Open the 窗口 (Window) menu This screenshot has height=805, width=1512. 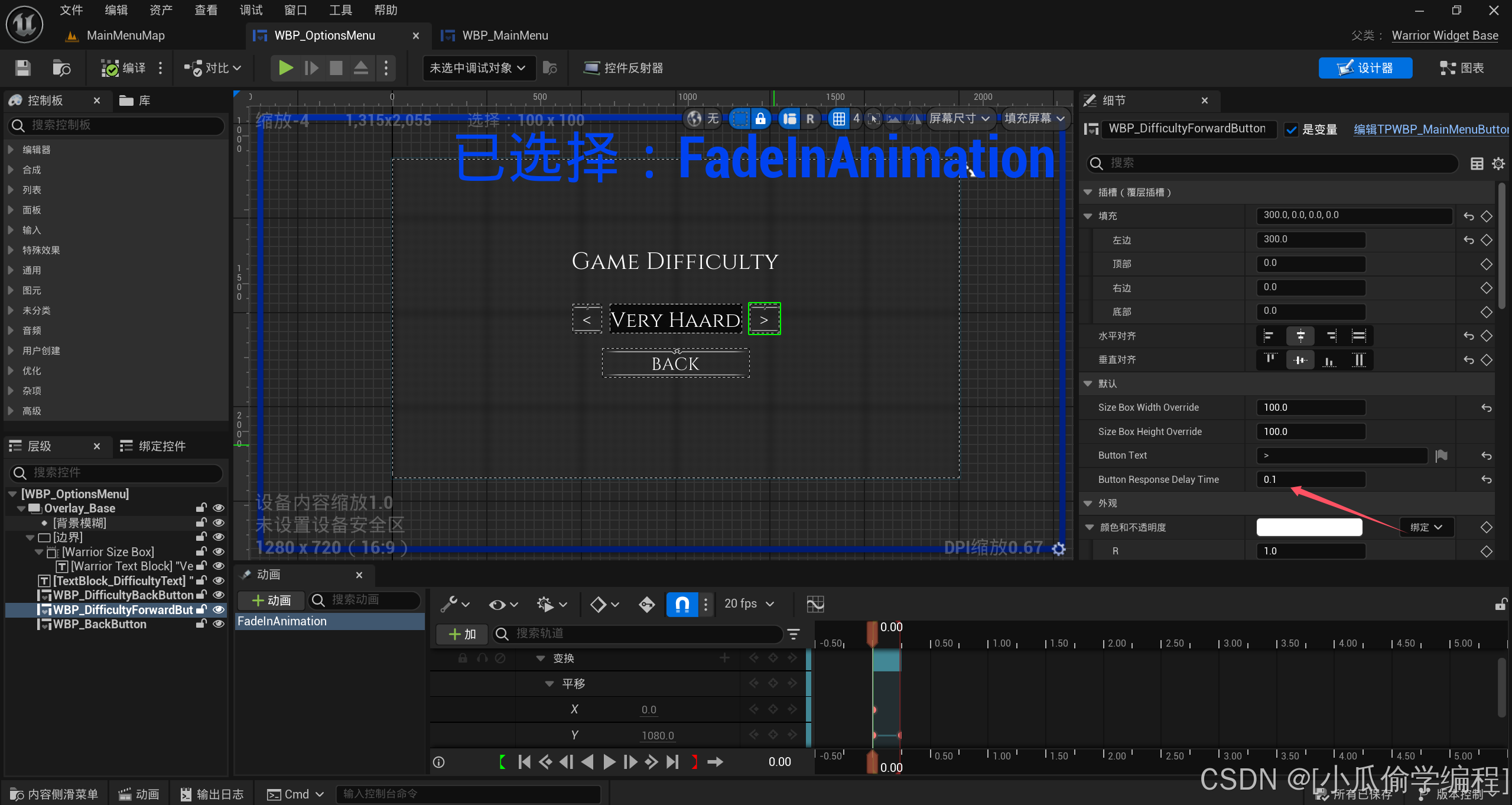click(295, 10)
